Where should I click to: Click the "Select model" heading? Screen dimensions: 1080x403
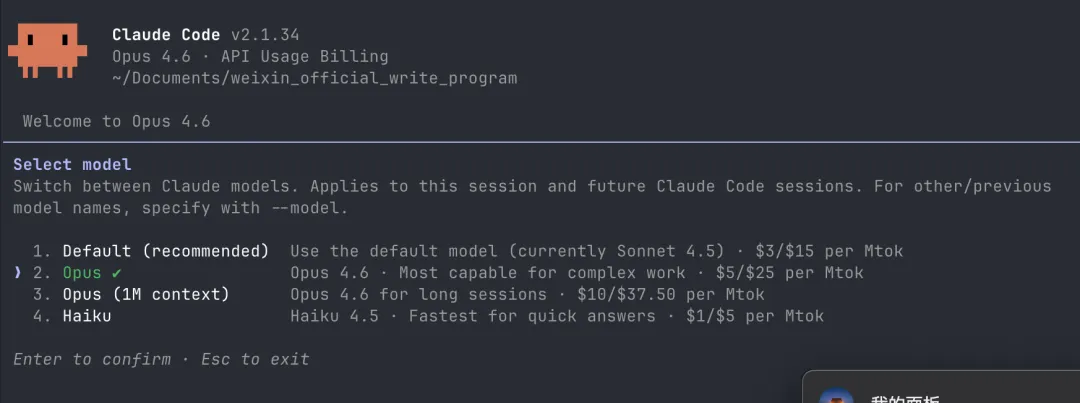click(72, 165)
